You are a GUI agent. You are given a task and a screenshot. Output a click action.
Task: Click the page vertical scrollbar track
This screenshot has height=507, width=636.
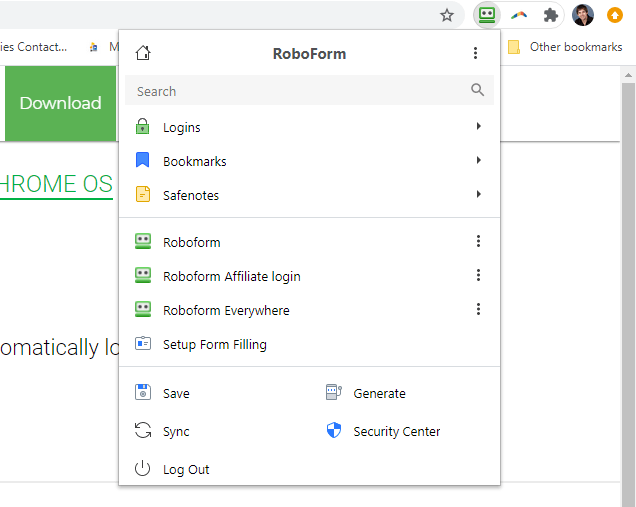(x=628, y=294)
